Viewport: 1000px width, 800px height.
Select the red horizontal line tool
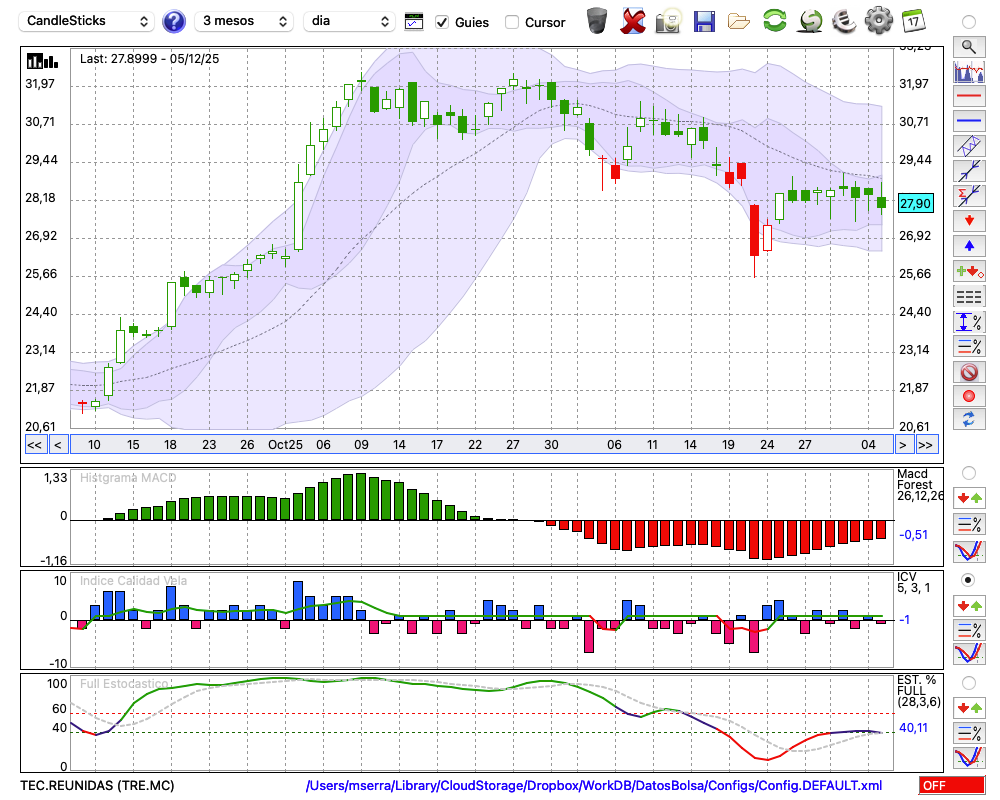click(968, 97)
